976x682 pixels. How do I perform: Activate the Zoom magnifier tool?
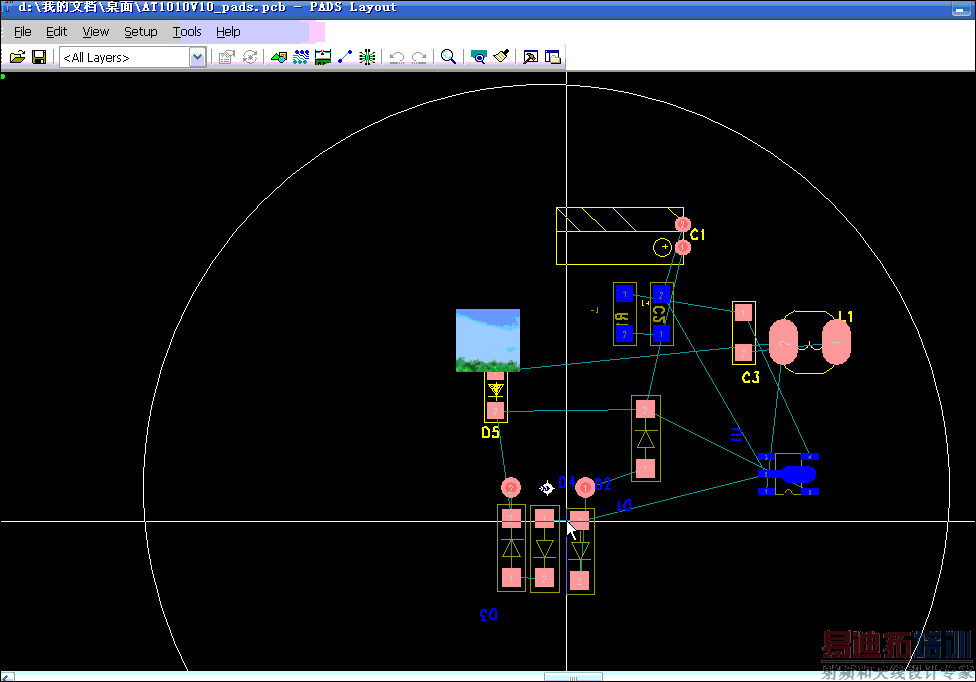click(448, 57)
